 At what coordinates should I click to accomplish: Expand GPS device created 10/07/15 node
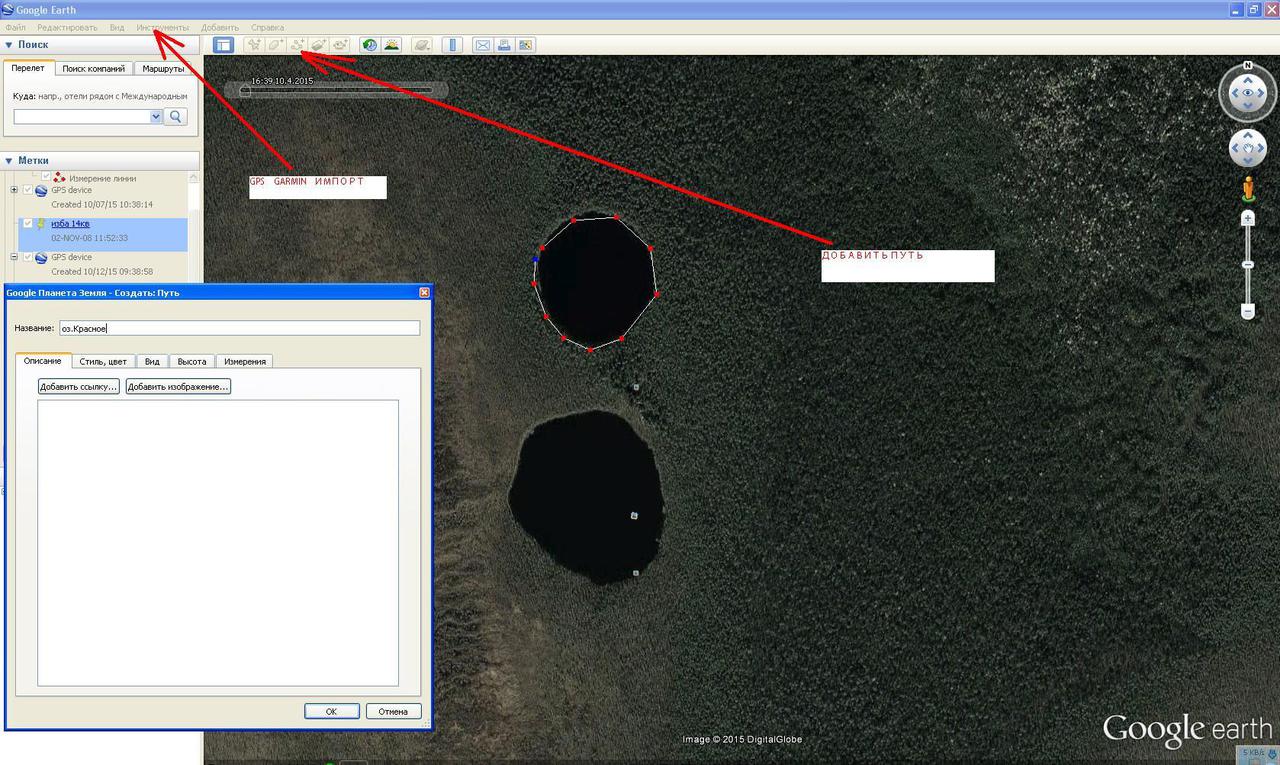(14, 190)
